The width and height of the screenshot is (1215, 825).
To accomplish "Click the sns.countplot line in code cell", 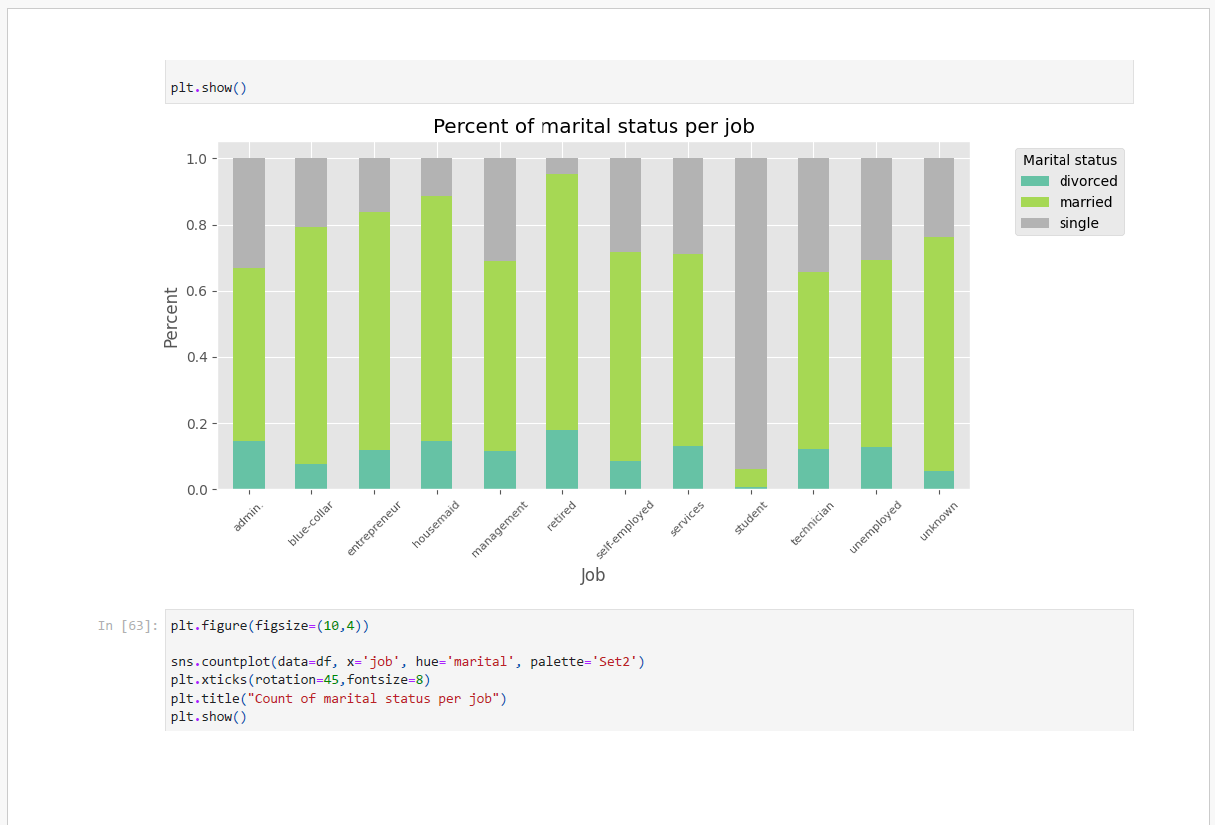I will [407, 662].
